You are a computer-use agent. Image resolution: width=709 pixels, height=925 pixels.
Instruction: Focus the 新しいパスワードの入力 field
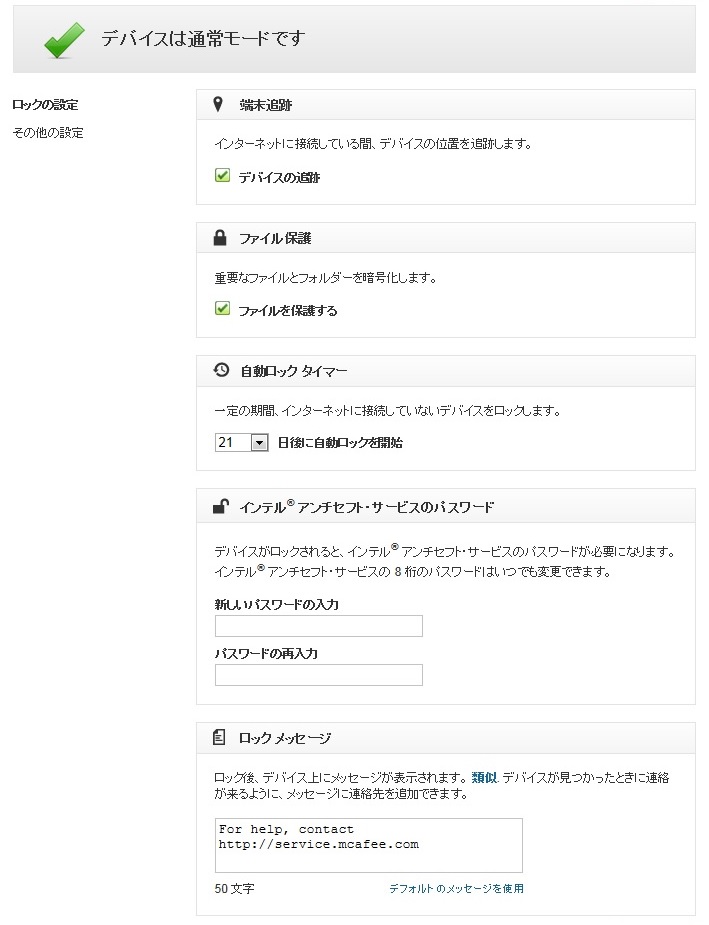pyautogui.click(x=318, y=626)
